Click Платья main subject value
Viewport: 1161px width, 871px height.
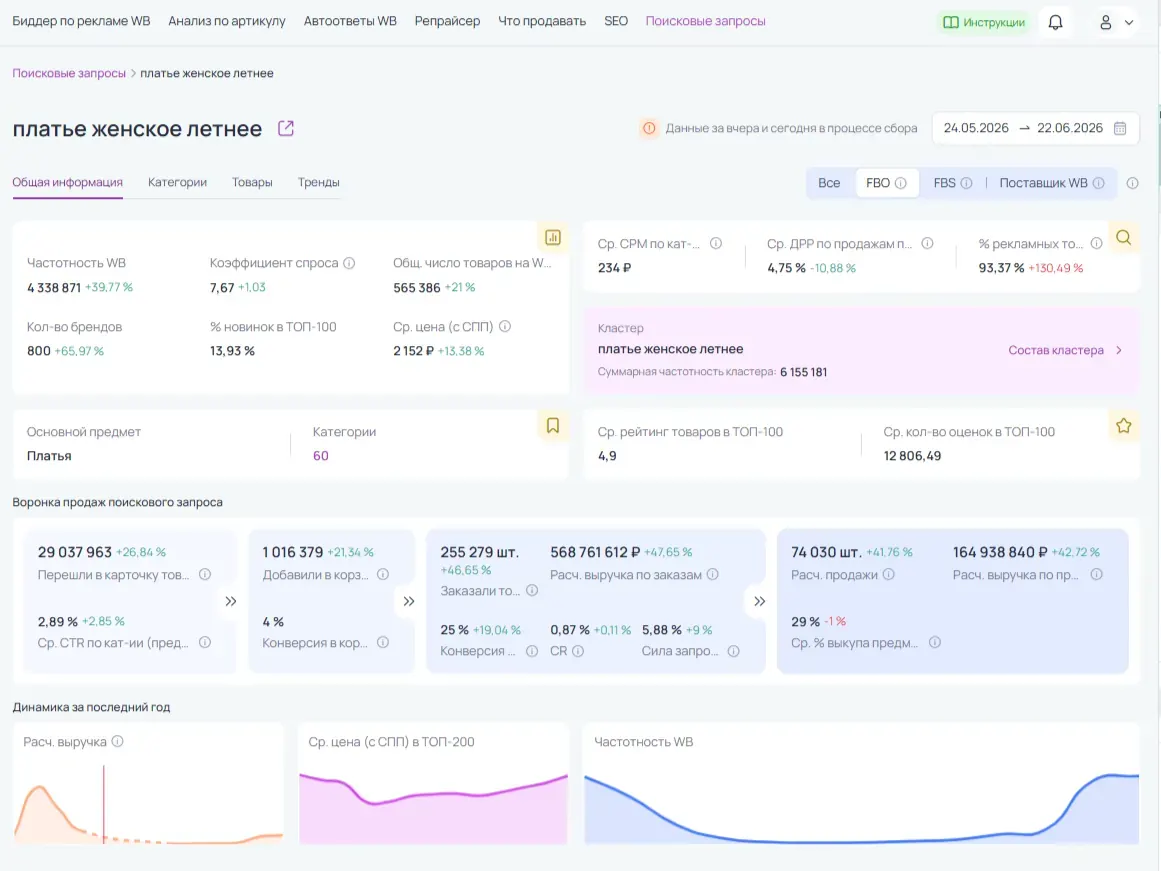pyautogui.click(x=49, y=455)
